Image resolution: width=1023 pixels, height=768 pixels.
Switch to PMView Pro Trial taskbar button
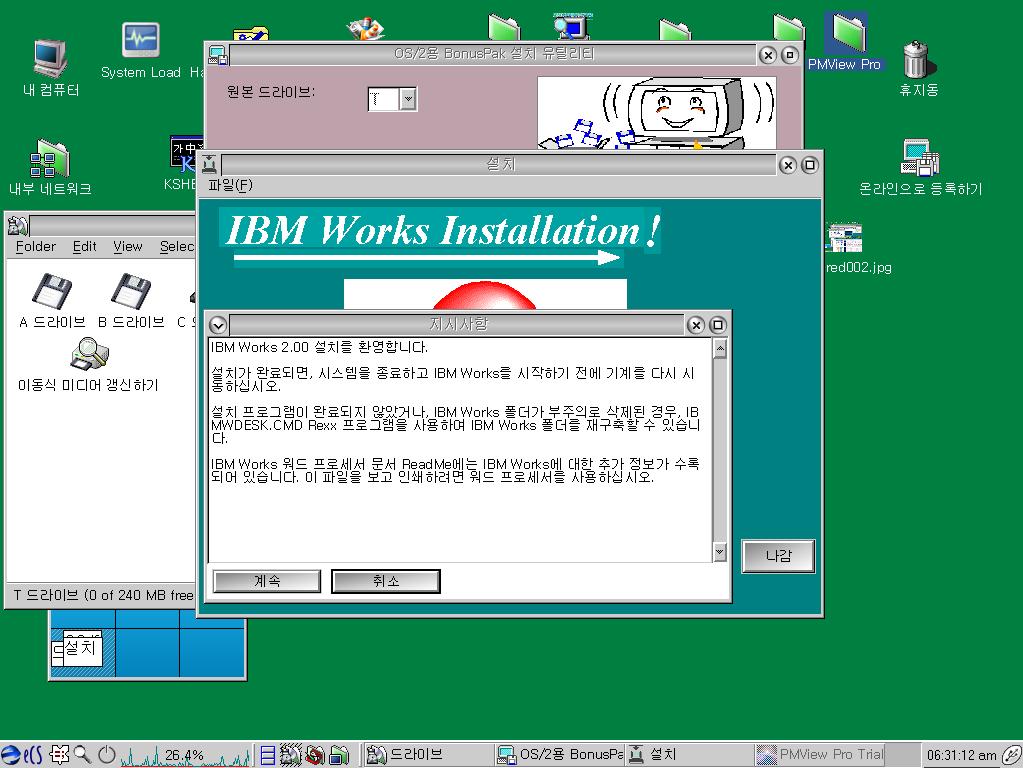point(820,755)
